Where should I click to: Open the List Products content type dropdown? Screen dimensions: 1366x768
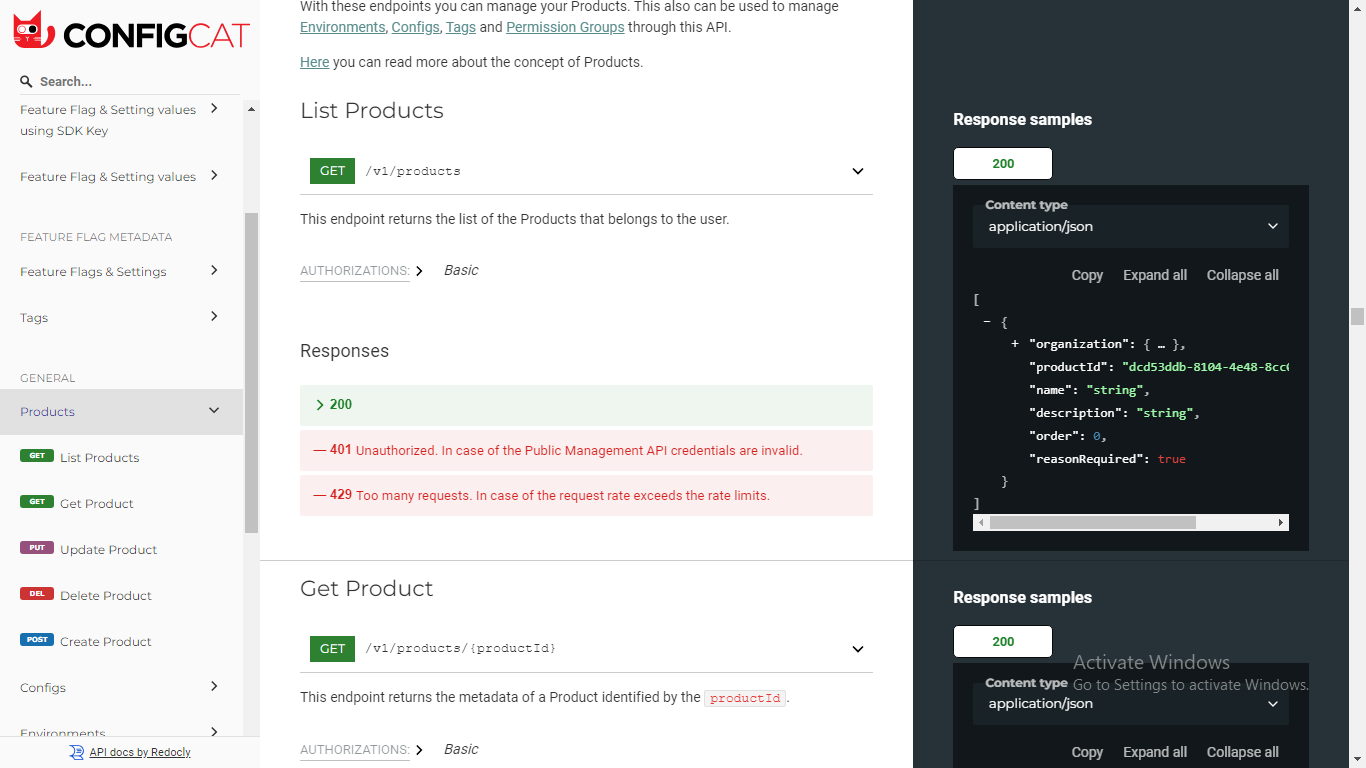pyautogui.click(x=1130, y=227)
